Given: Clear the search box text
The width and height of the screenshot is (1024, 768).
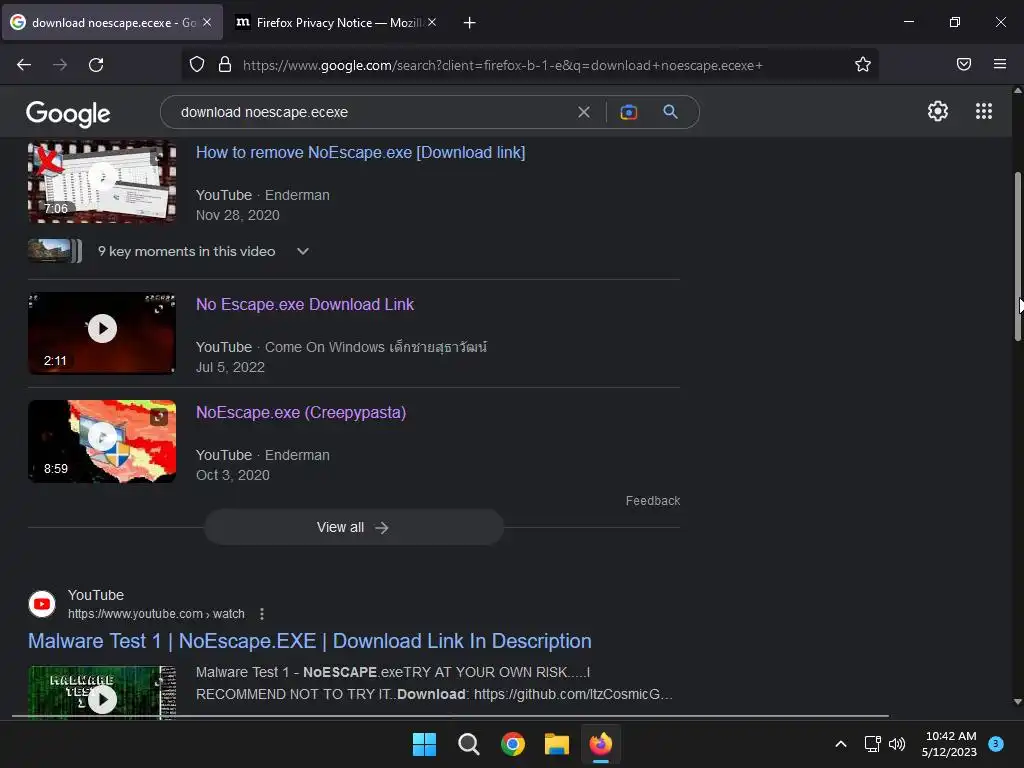Looking at the screenshot, I should coord(584,112).
